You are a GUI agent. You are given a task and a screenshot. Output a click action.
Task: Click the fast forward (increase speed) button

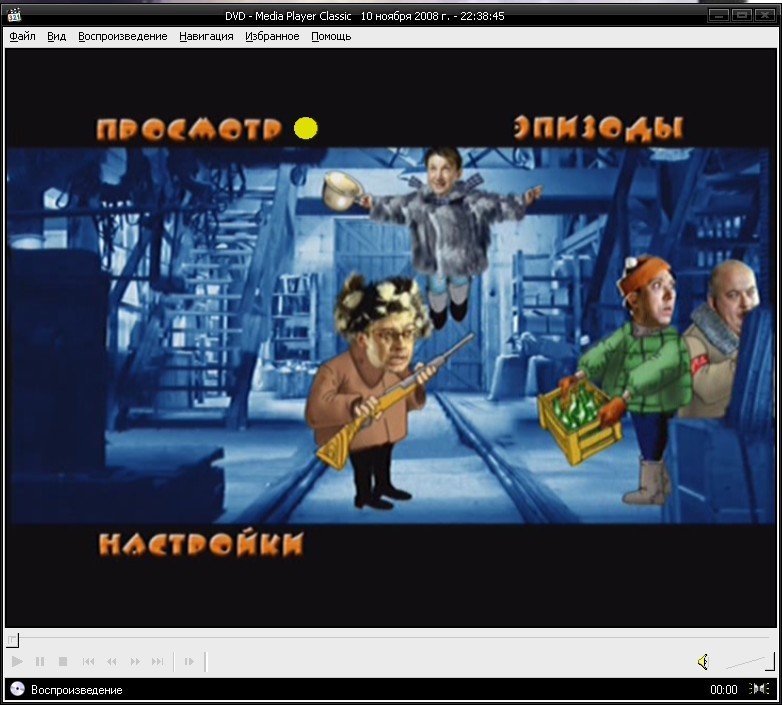(x=135, y=661)
